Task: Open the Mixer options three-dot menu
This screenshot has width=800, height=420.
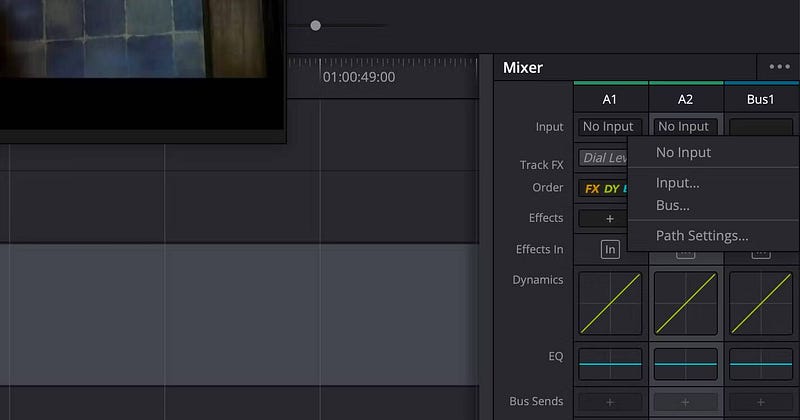Action: [x=779, y=67]
